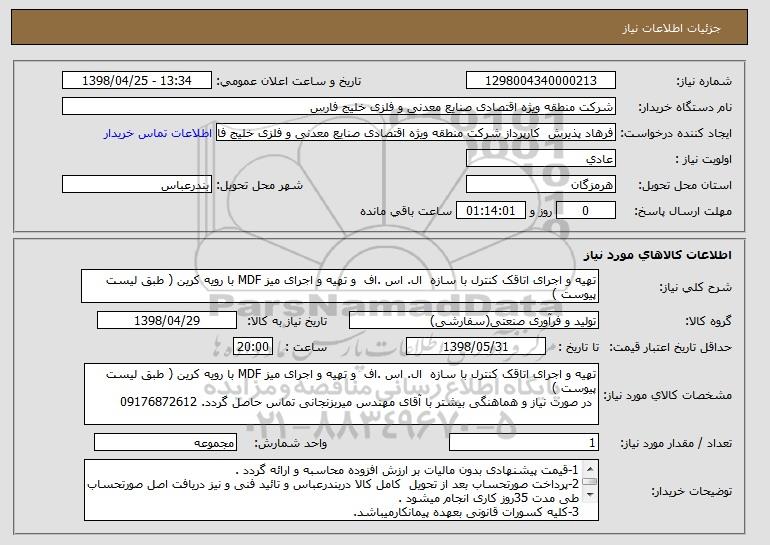Click the remaining days field showing 0
The width and height of the screenshot is (770, 545).
click(585, 211)
